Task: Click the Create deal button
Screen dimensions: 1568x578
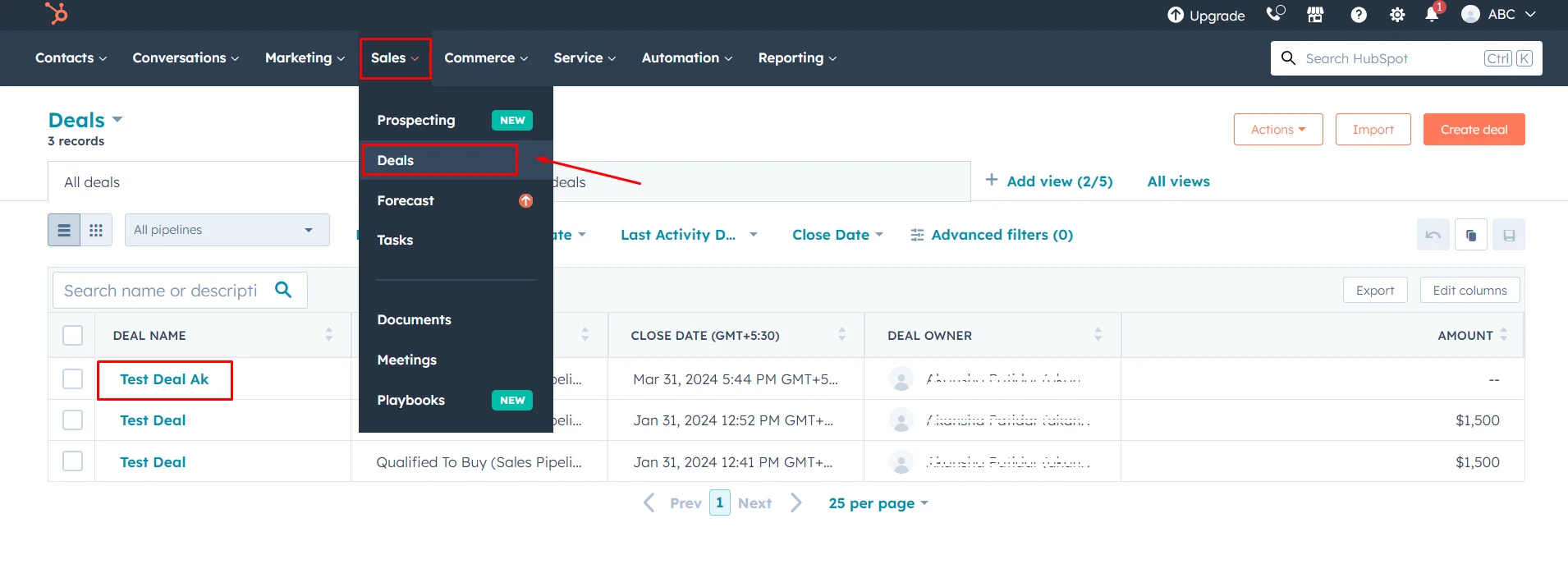Action: tap(1474, 130)
